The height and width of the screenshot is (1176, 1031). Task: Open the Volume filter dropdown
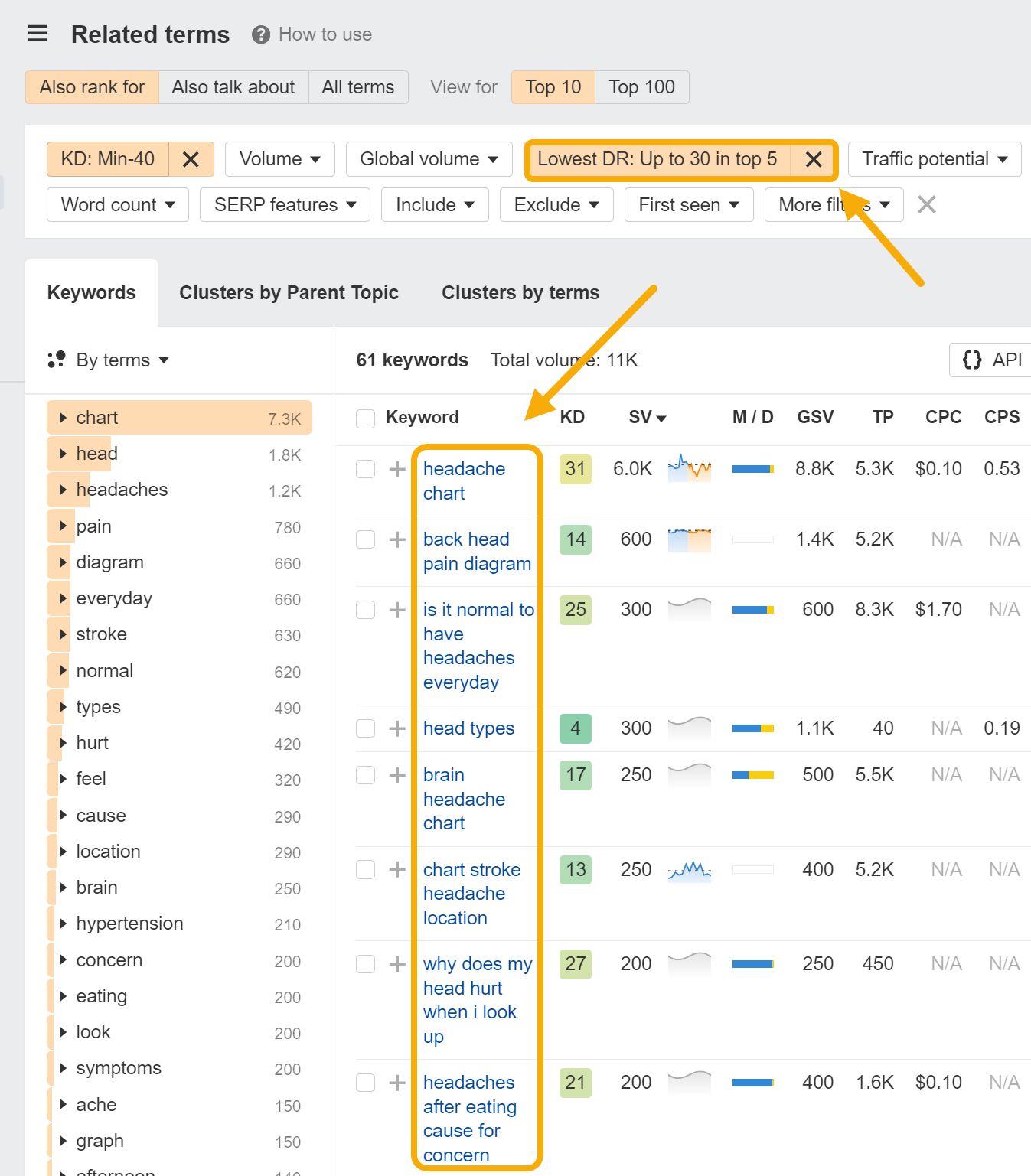tap(279, 159)
